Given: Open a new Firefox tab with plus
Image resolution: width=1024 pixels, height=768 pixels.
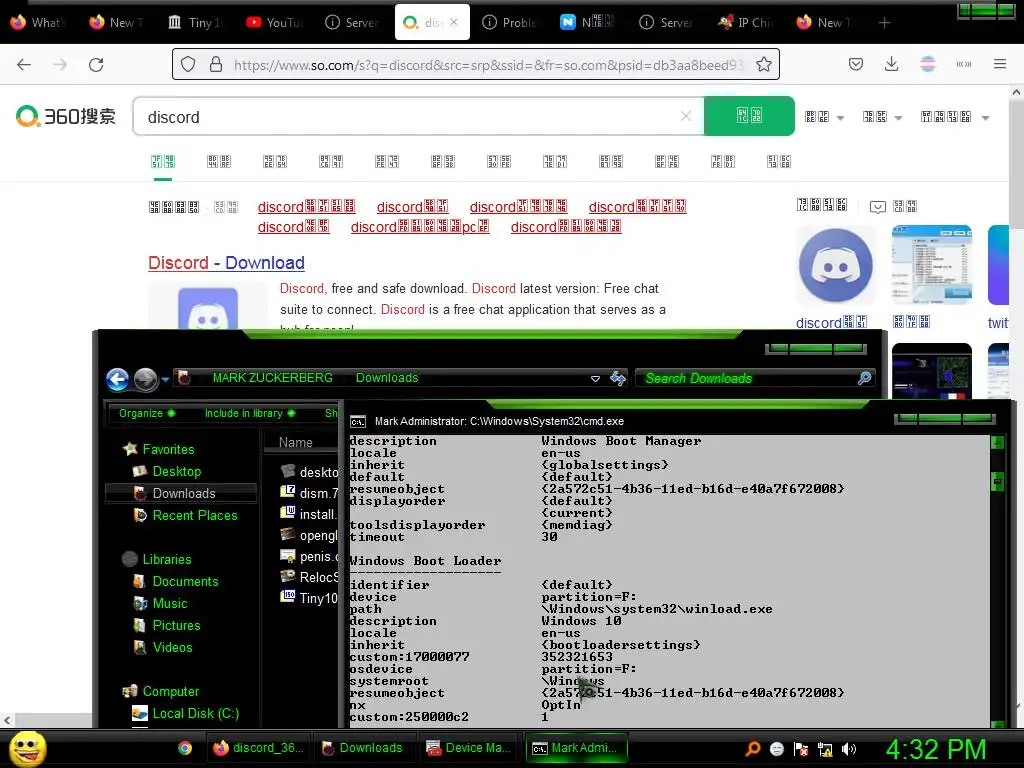Looking at the screenshot, I should (884, 23).
